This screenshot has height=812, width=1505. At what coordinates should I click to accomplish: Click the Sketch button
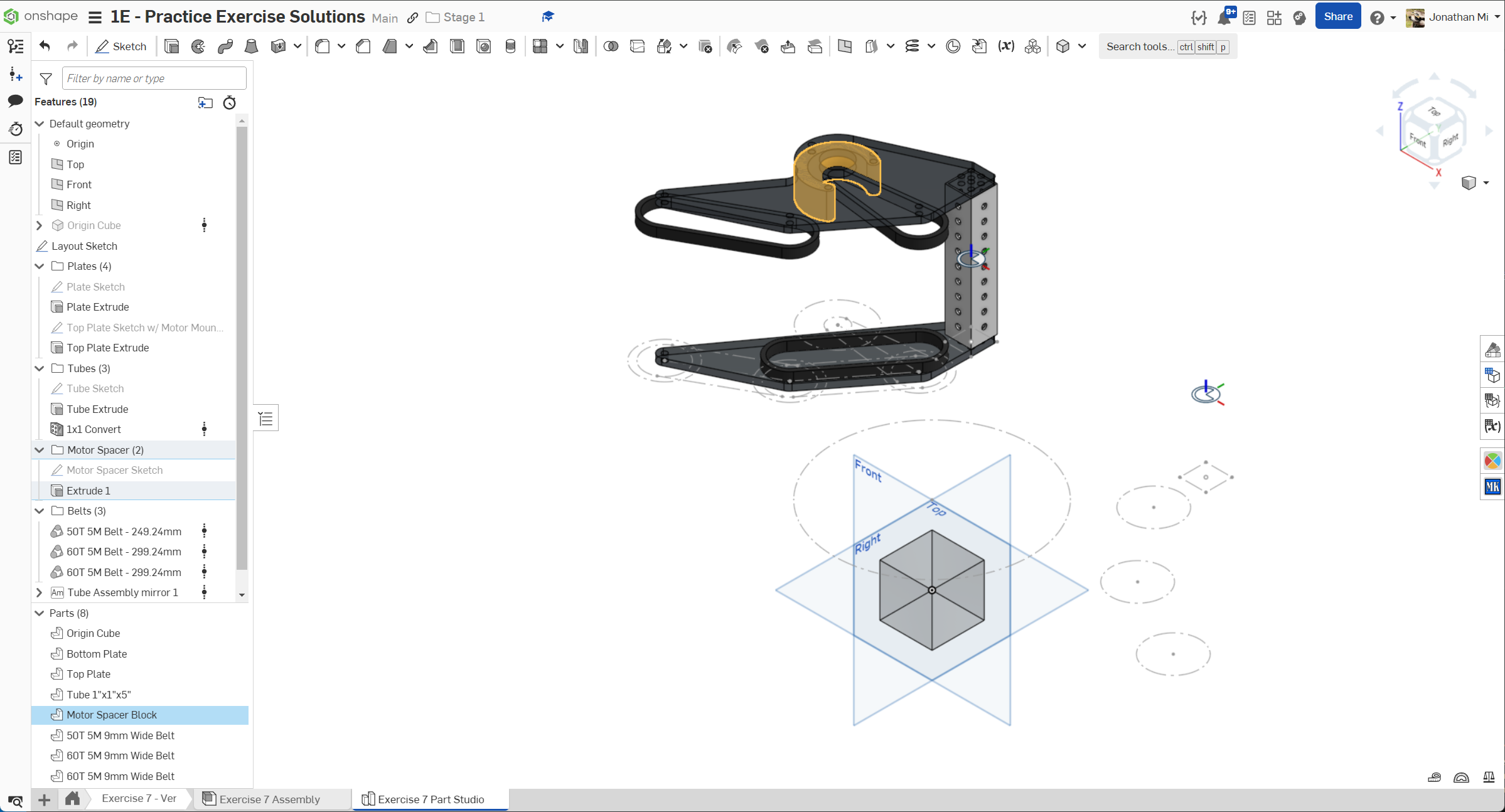point(121,46)
